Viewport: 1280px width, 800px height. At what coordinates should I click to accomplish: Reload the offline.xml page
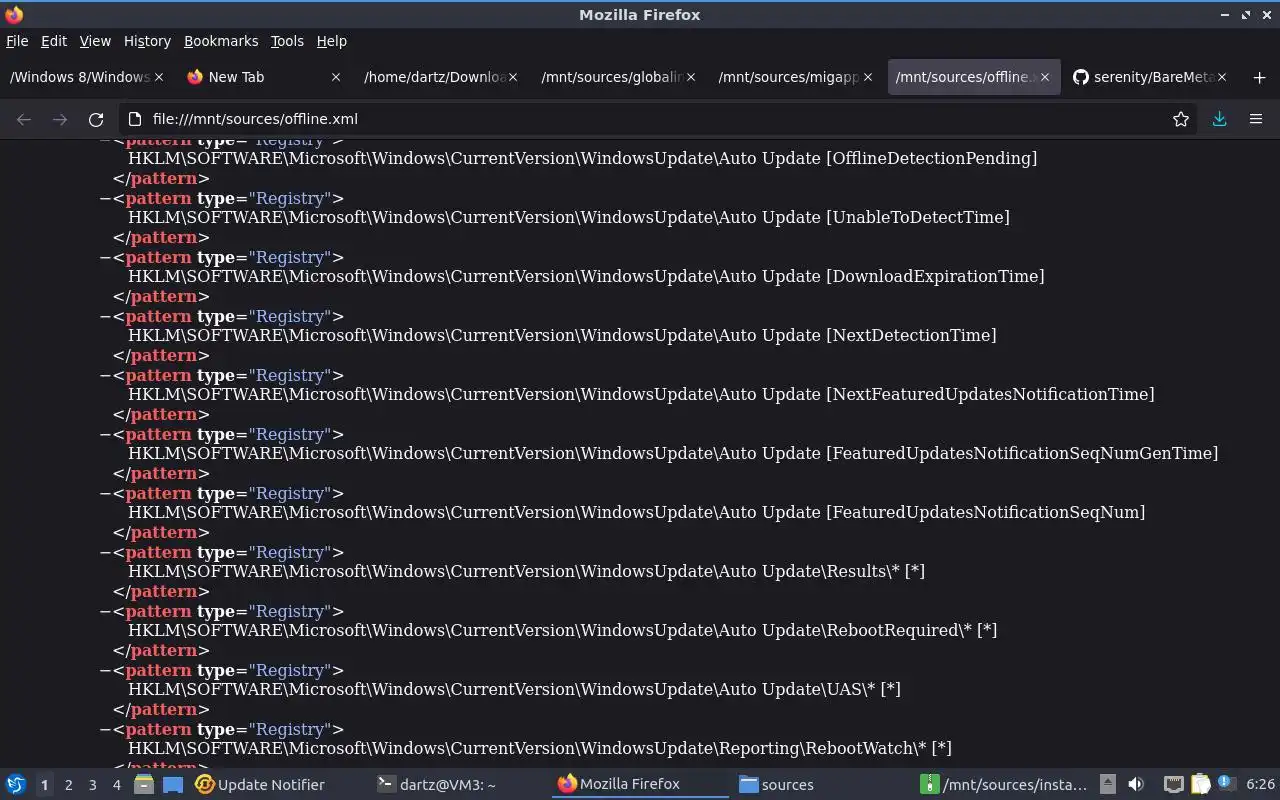click(96, 119)
